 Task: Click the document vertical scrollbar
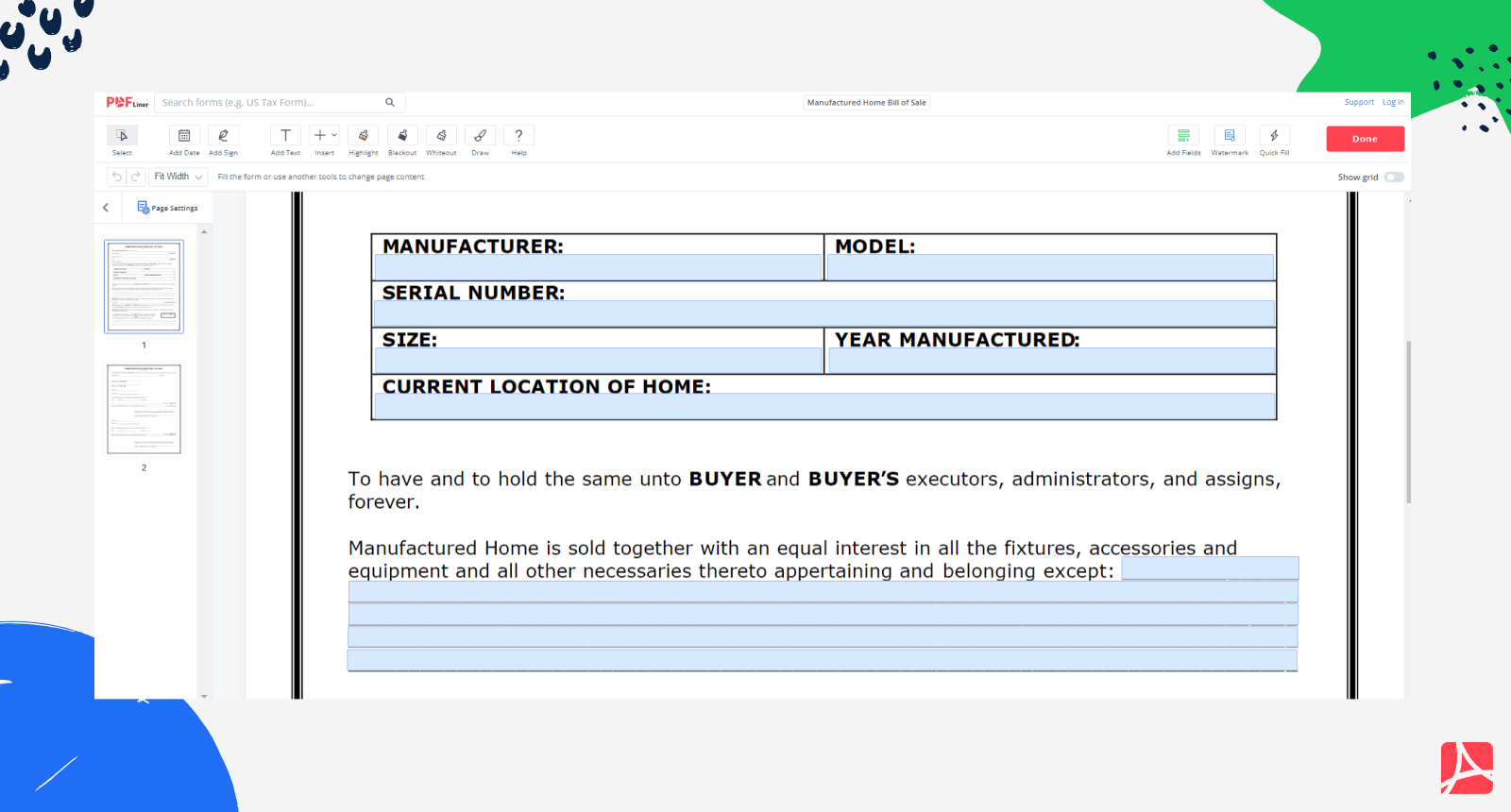point(1408,422)
